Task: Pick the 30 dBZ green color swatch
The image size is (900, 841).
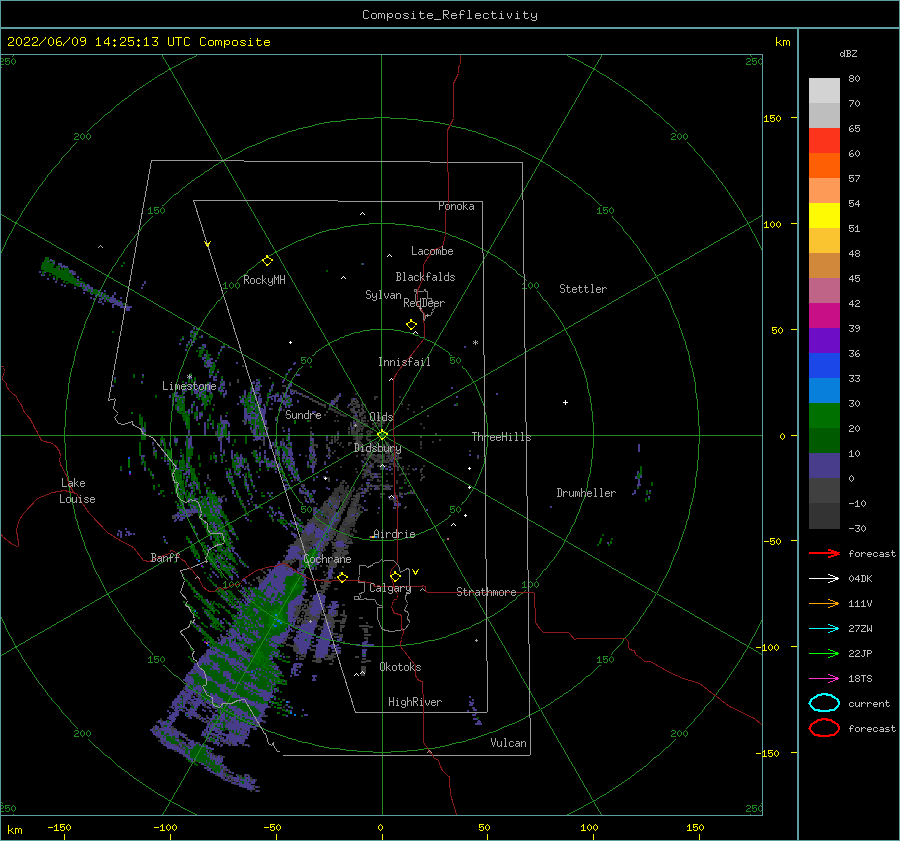Action: pyautogui.click(x=824, y=415)
